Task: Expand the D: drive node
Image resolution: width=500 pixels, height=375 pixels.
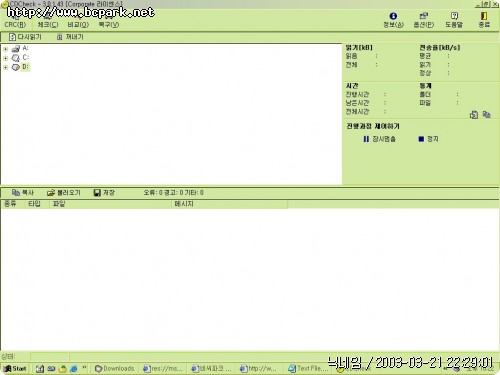Action: (5, 67)
